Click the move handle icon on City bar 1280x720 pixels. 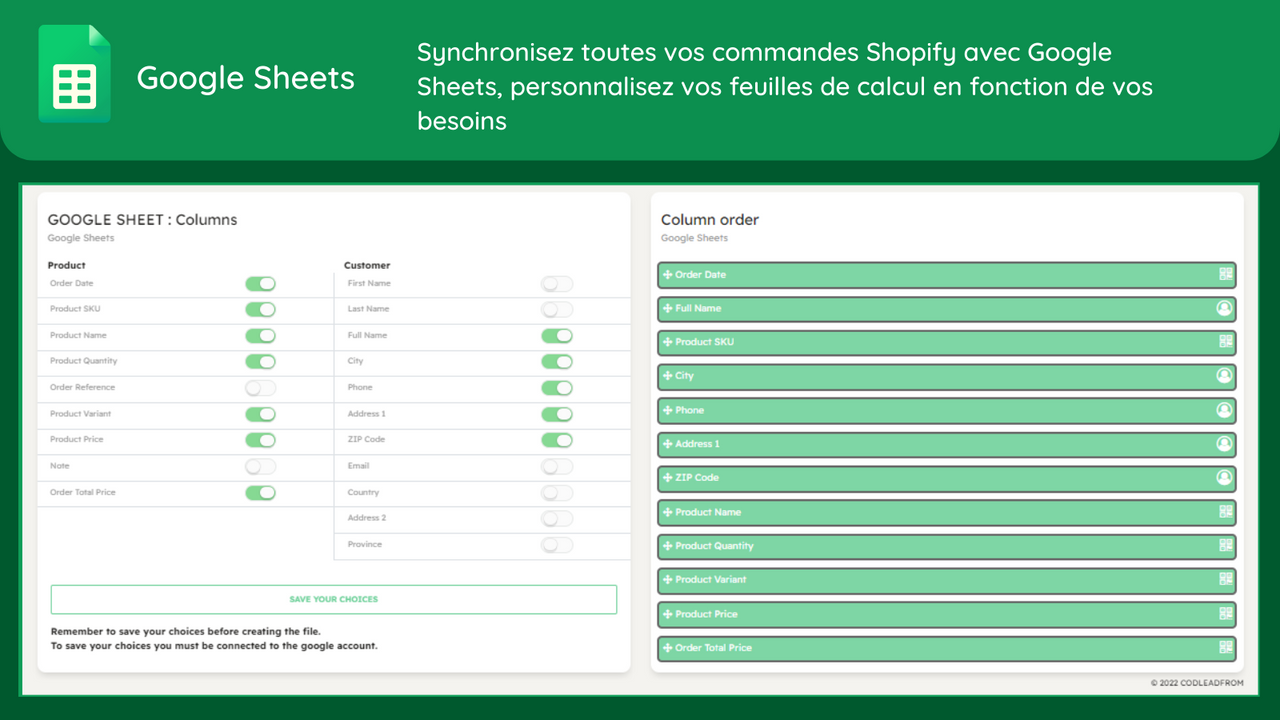668,376
